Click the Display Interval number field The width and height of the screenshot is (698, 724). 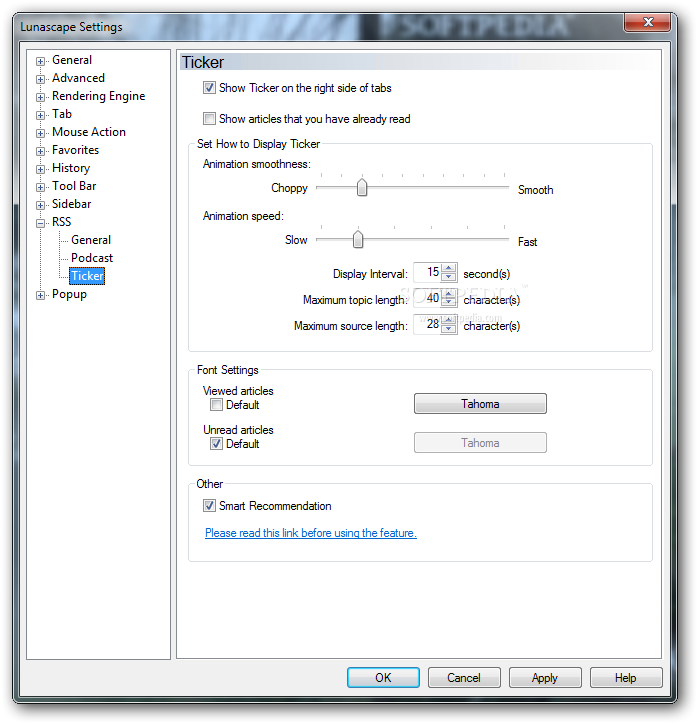tap(427, 272)
